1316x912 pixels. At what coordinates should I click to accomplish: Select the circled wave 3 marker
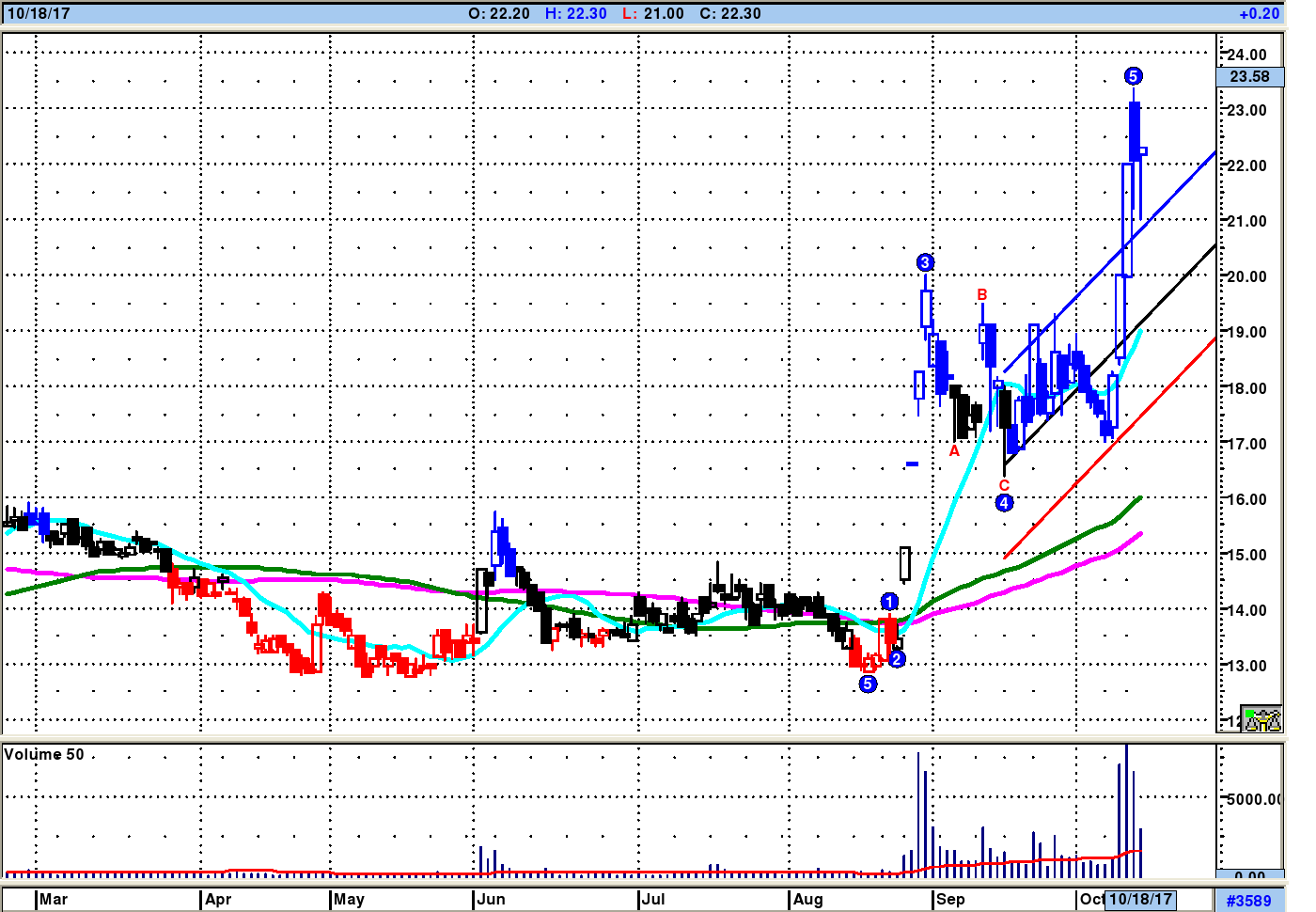click(925, 262)
